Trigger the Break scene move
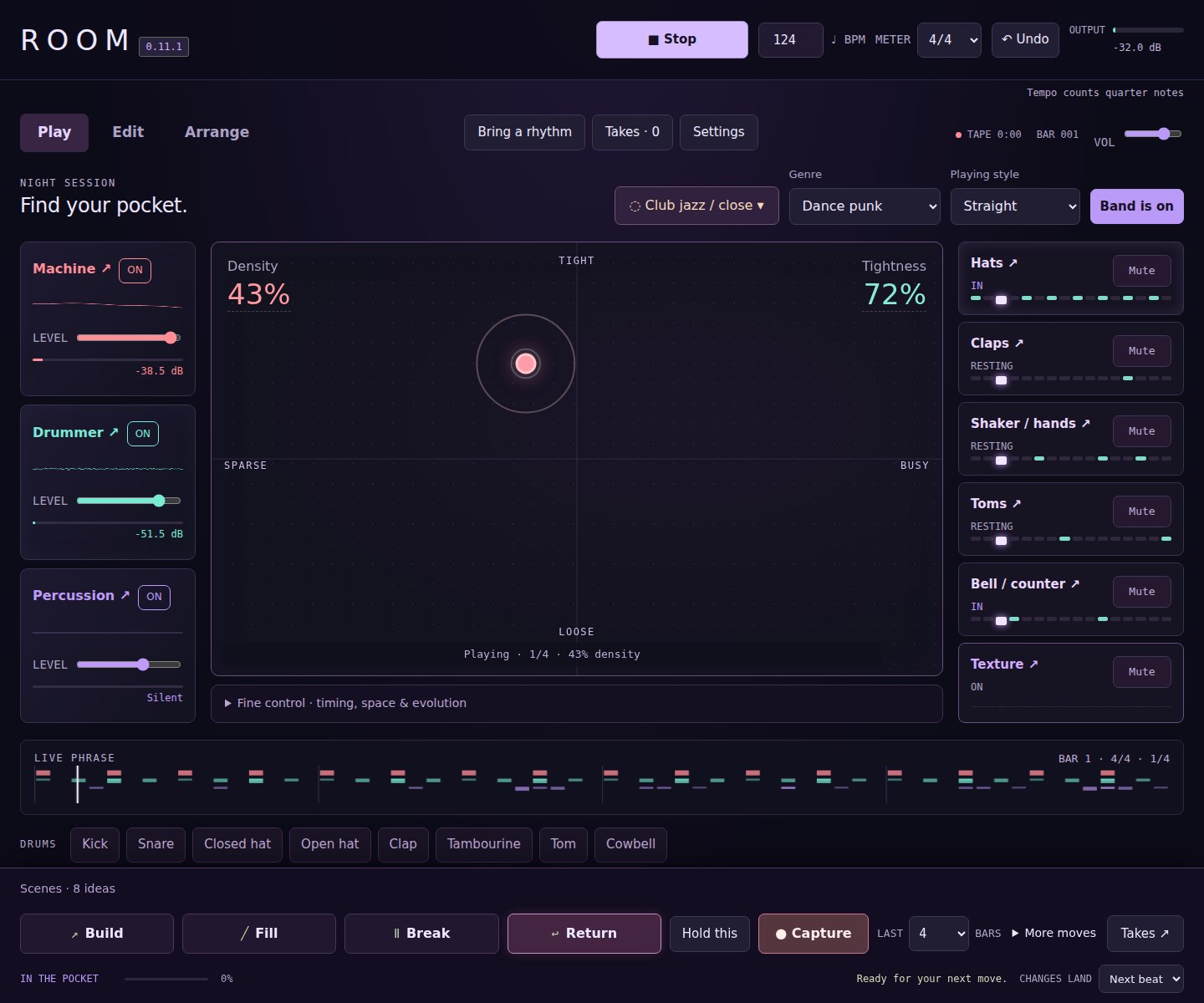1204x1003 pixels. 421,934
